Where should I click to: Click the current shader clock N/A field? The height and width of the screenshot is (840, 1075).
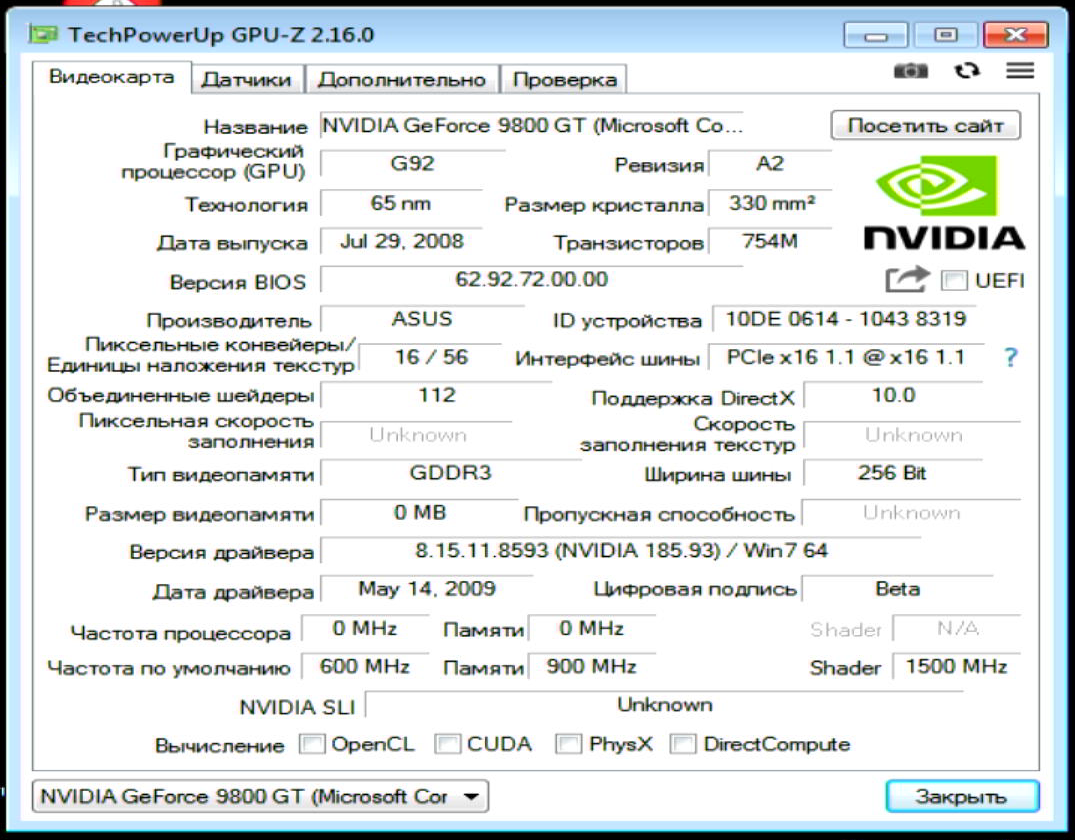click(956, 628)
